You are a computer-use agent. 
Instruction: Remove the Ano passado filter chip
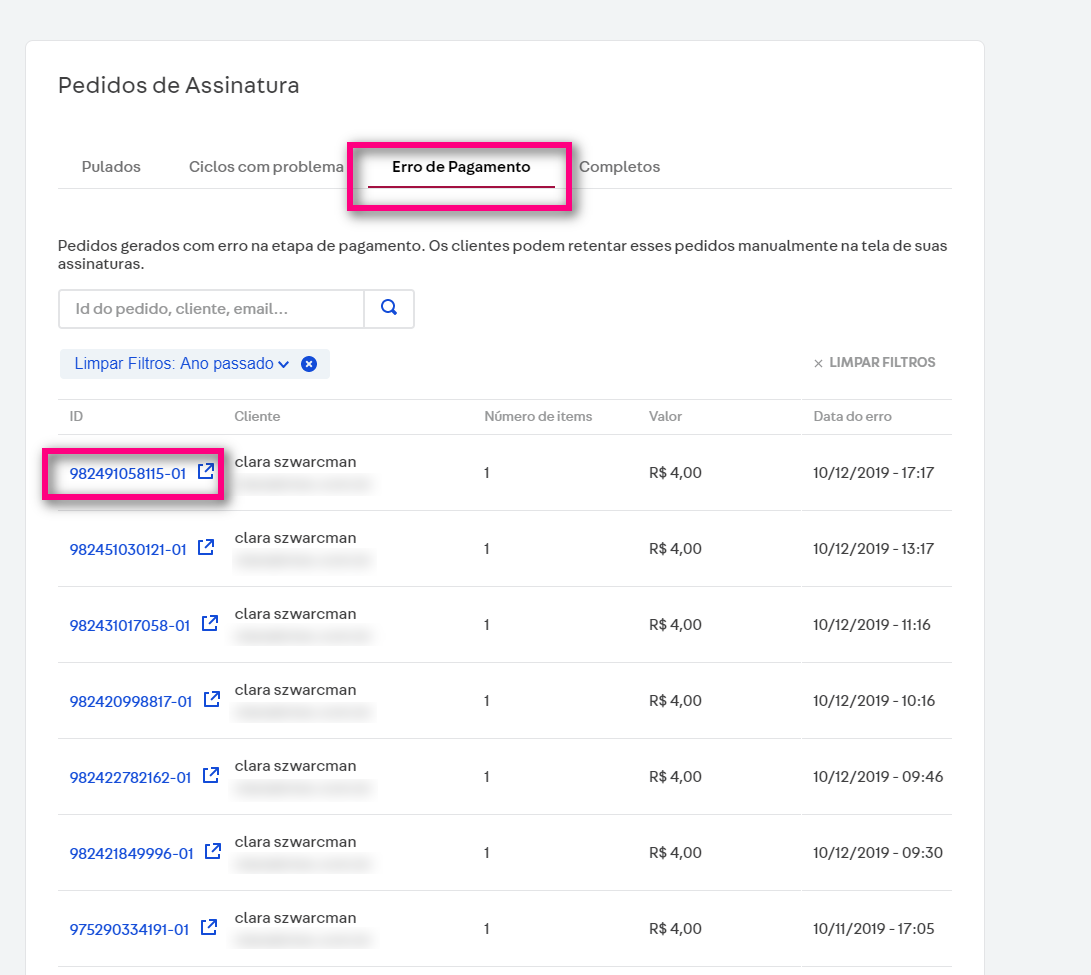[309, 364]
